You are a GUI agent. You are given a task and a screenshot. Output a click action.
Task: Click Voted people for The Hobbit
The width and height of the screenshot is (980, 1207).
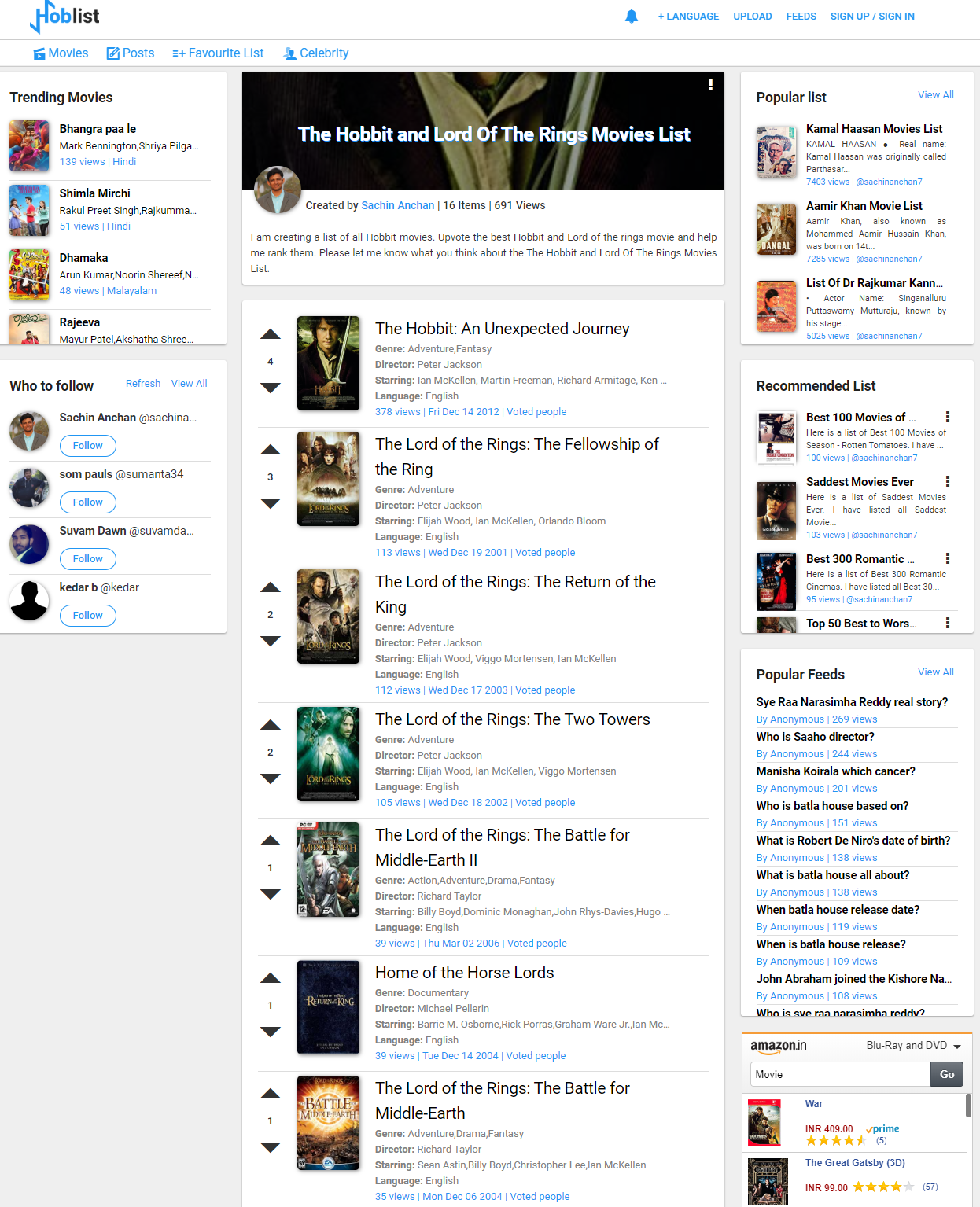(536, 412)
